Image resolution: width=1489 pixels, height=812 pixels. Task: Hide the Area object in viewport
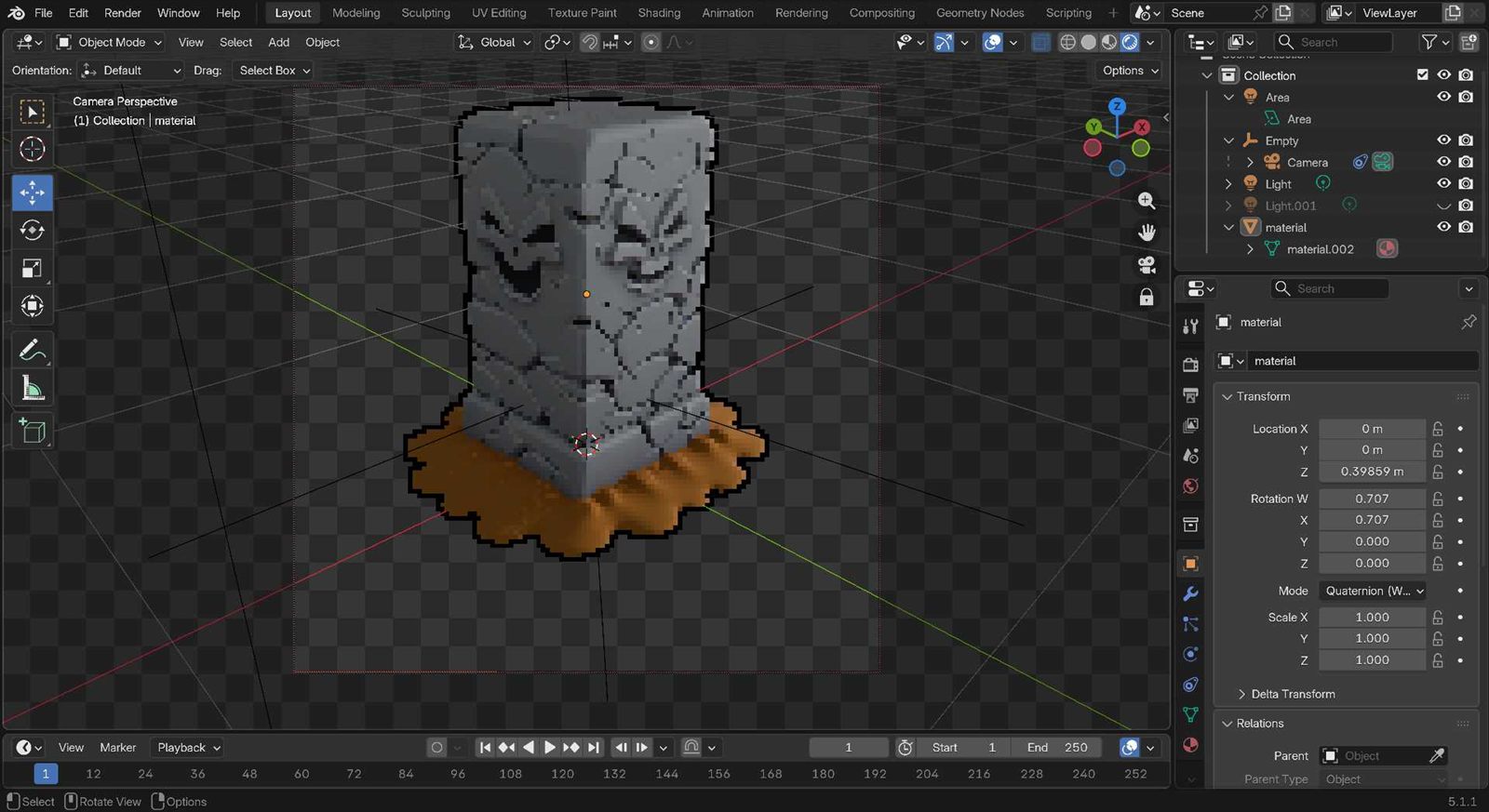coord(1443,97)
